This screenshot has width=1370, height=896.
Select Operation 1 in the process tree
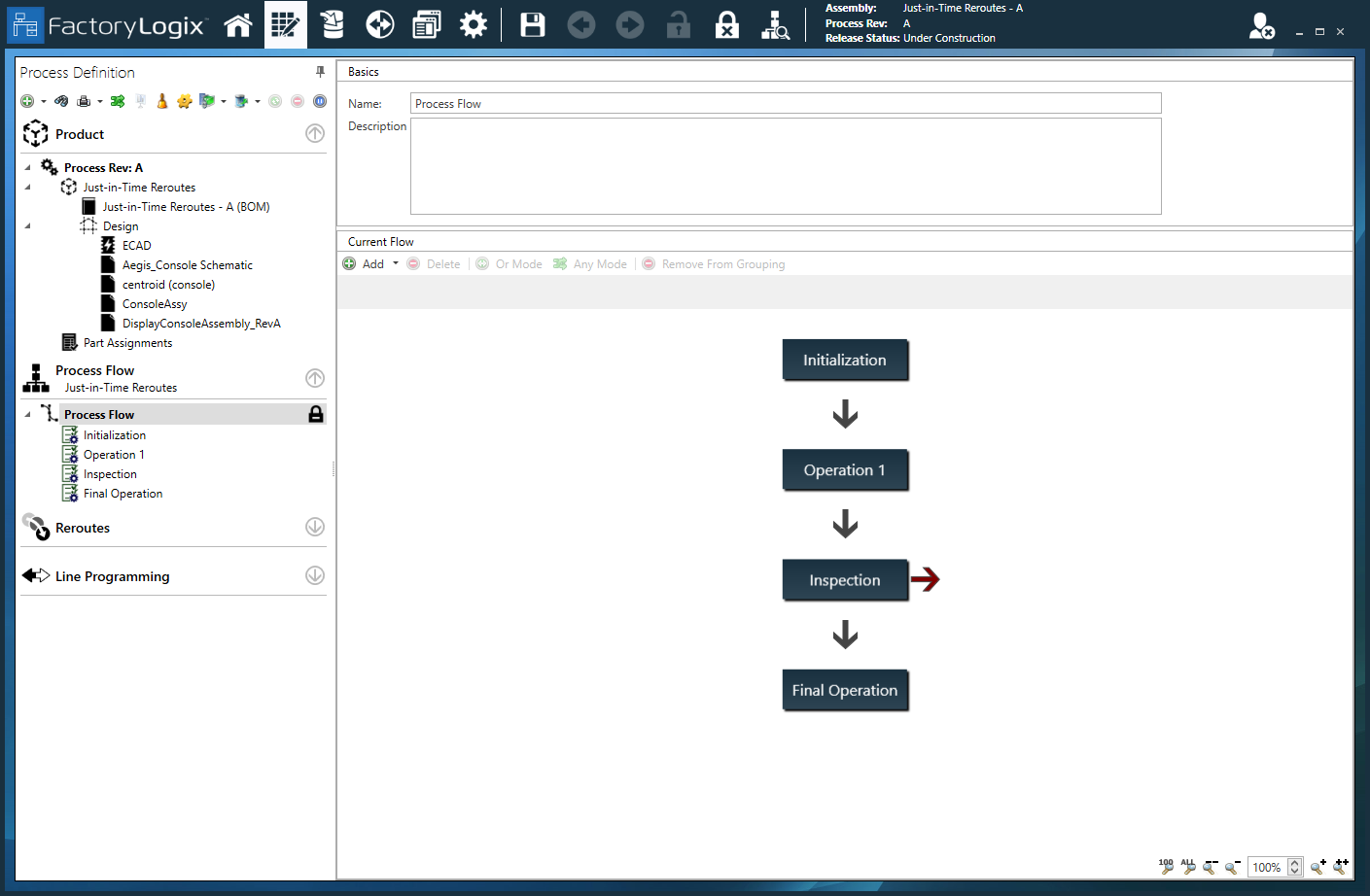click(x=114, y=455)
